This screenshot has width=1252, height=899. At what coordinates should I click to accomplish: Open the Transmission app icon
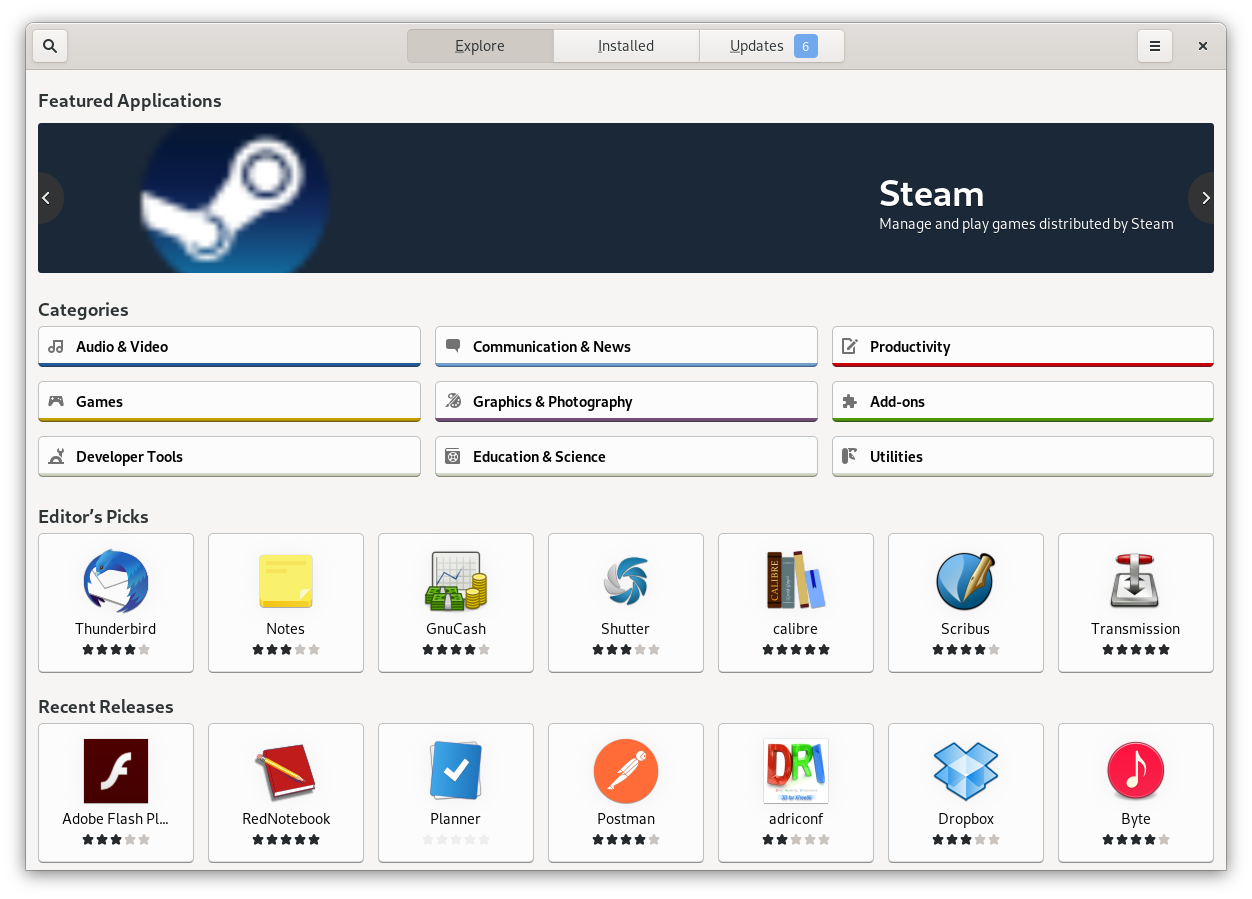tap(1136, 581)
